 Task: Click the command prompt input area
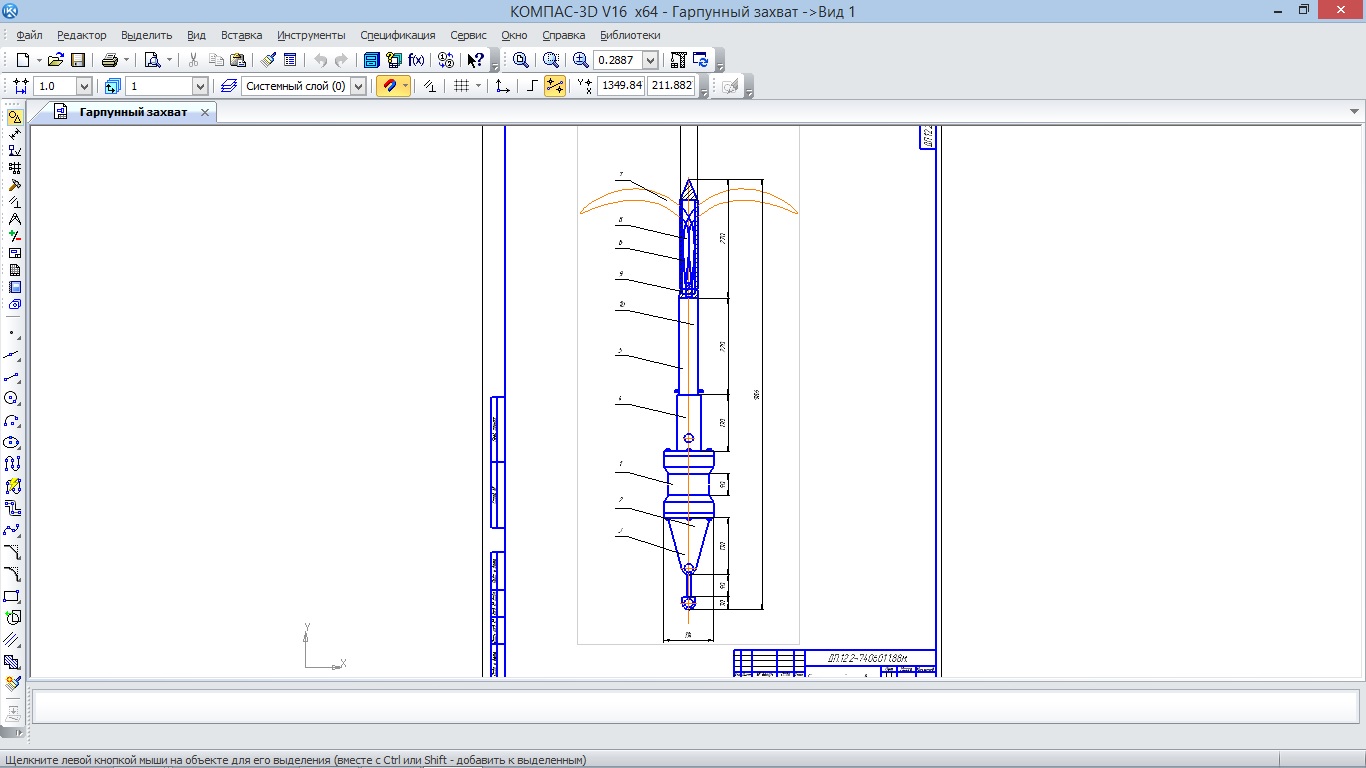(697, 707)
